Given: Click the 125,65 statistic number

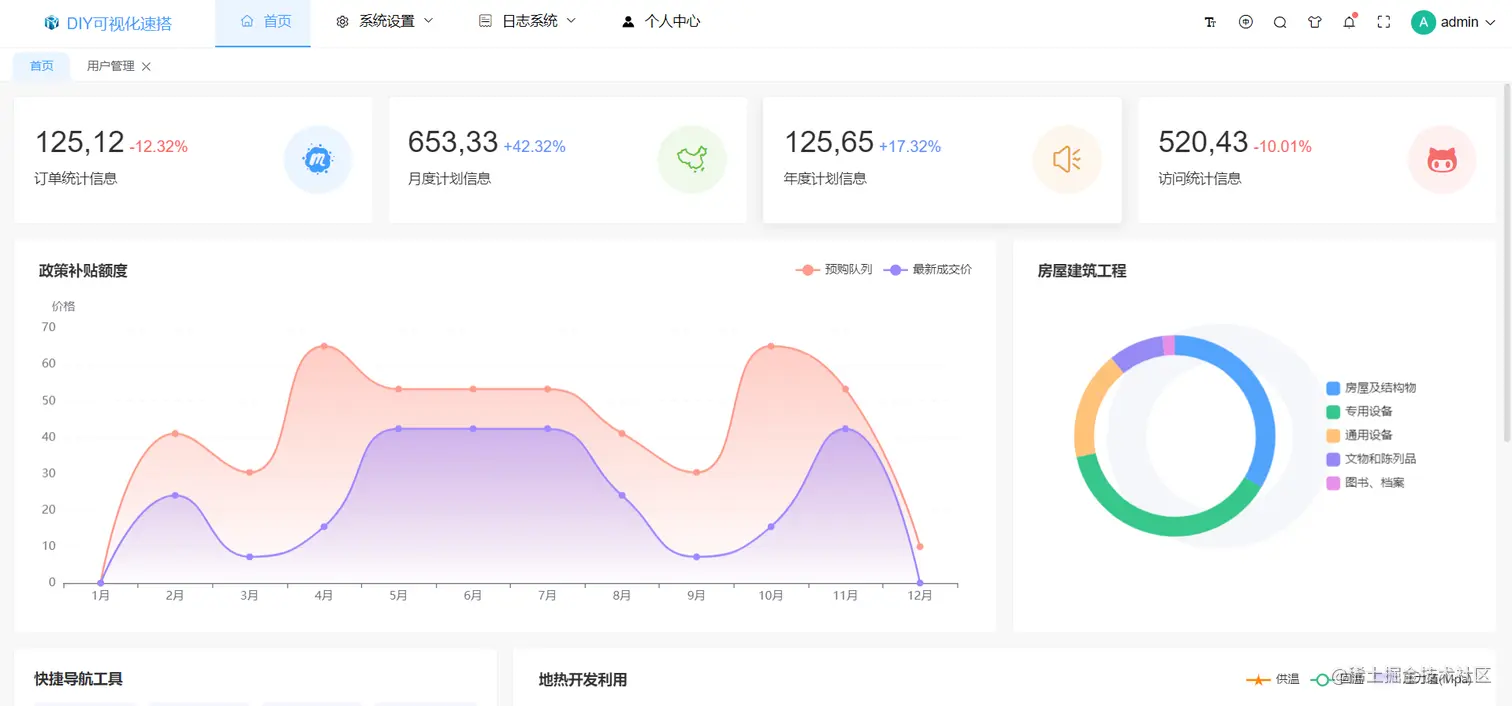Looking at the screenshot, I should click(829, 142).
